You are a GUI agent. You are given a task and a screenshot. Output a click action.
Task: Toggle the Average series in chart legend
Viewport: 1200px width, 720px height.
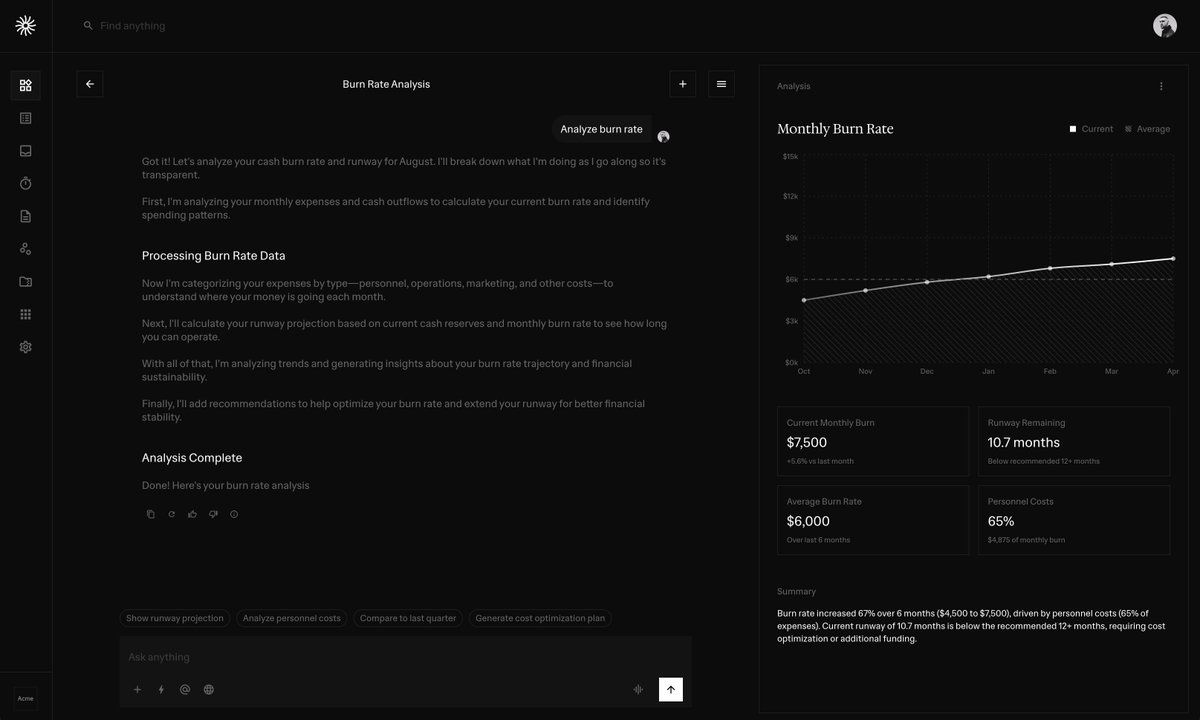1147,129
